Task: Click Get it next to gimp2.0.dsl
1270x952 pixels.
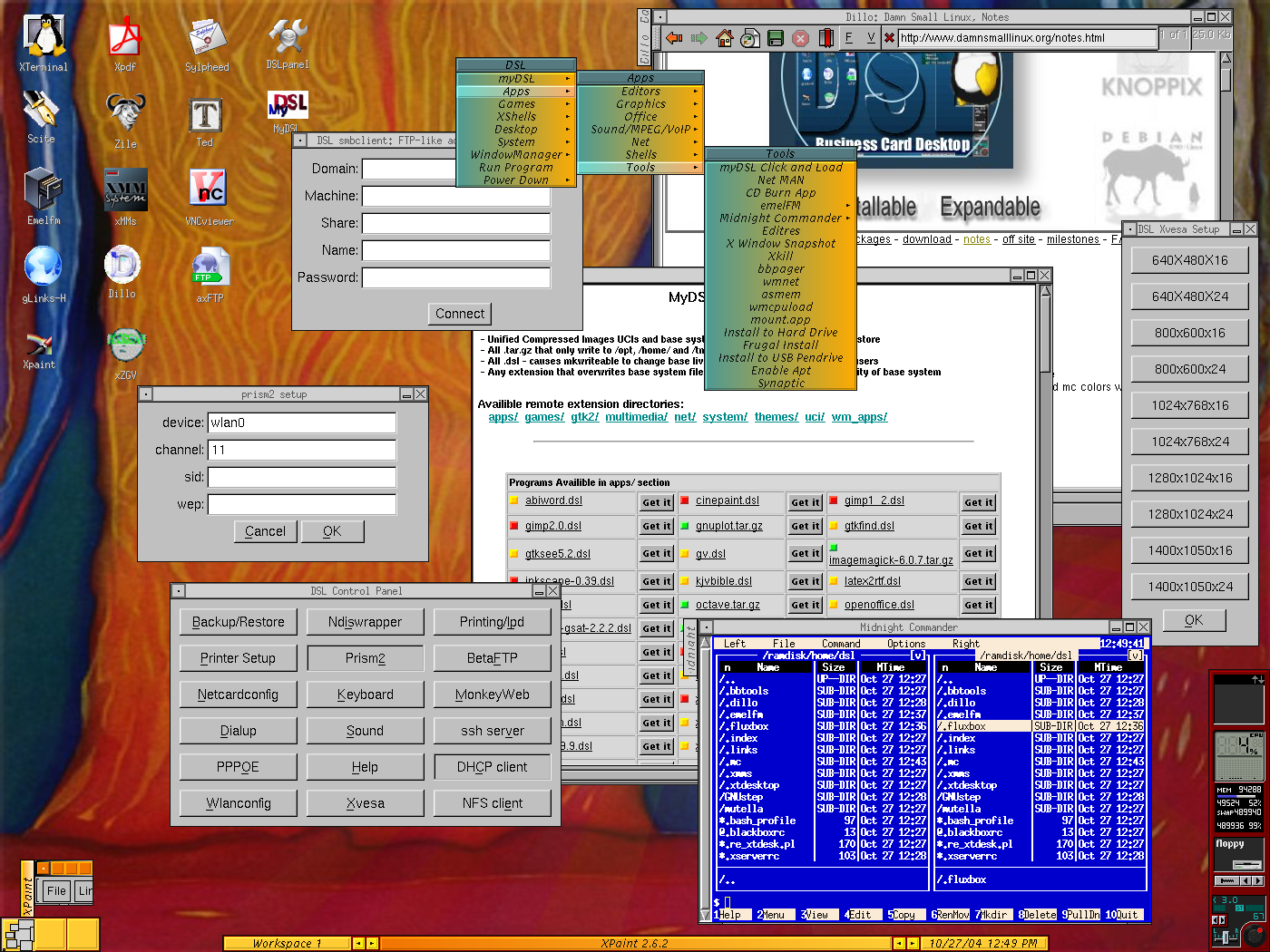Action: pyautogui.click(x=657, y=526)
